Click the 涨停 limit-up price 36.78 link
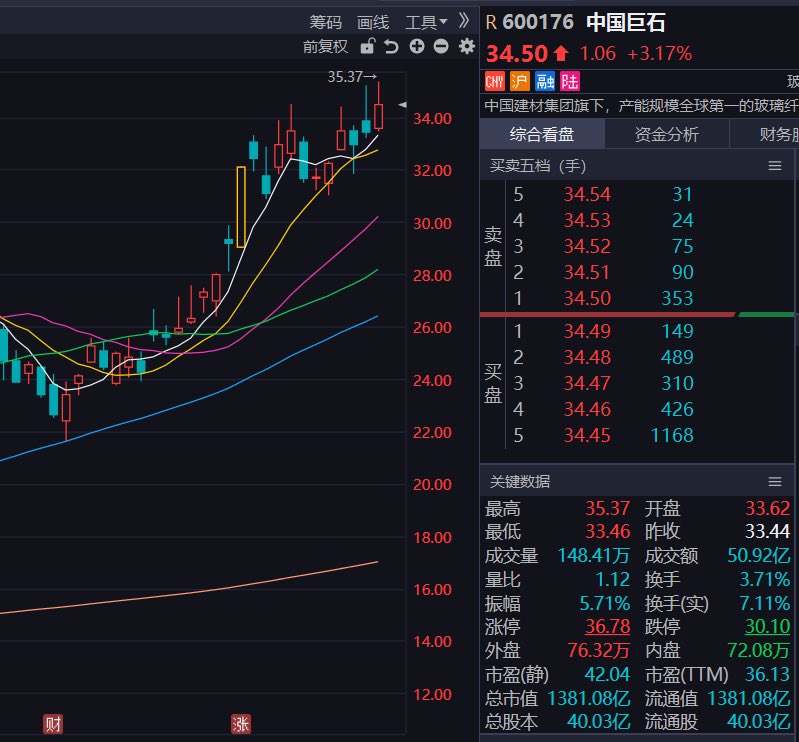The height and width of the screenshot is (742, 799). [607, 626]
